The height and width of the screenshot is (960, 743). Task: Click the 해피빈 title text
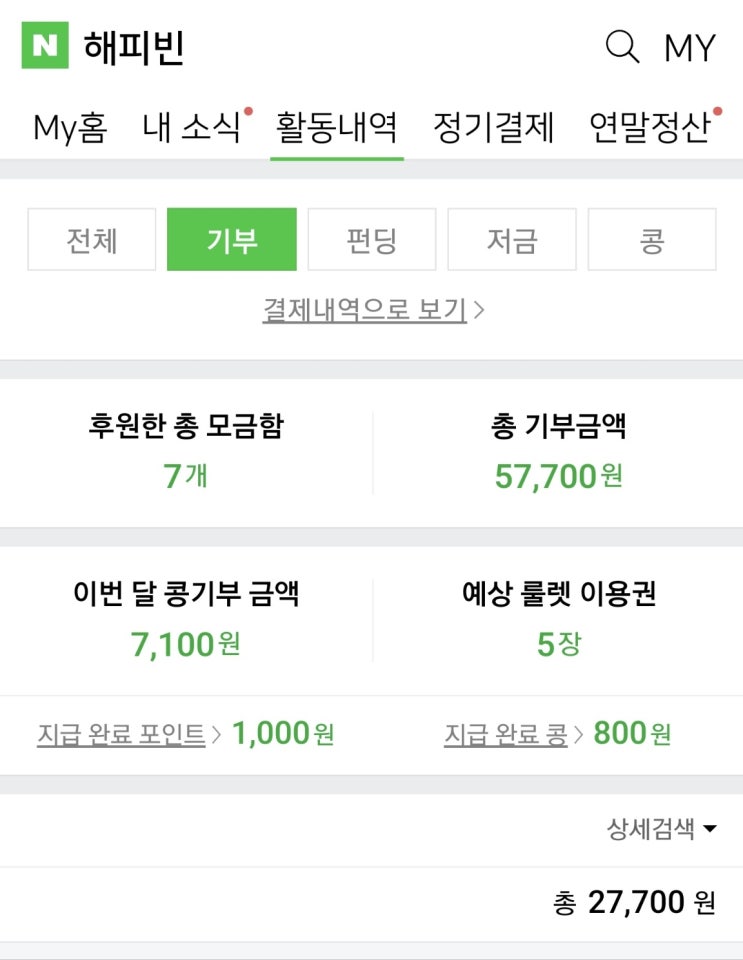click(134, 47)
